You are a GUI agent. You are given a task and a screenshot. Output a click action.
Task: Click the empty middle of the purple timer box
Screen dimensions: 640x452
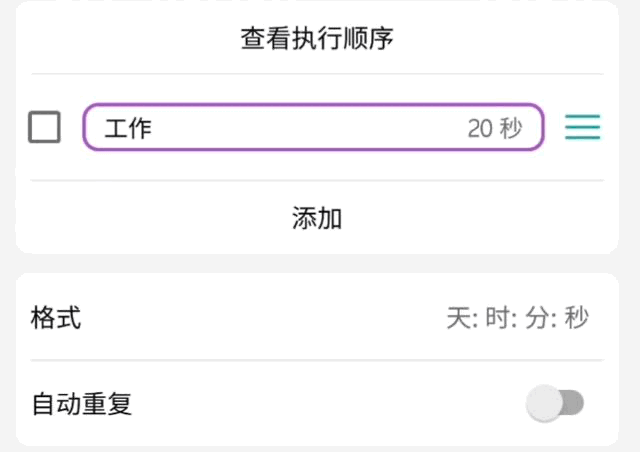point(310,128)
